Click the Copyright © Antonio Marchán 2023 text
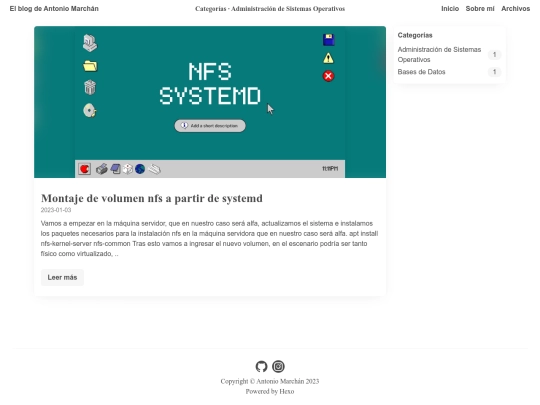The image size is (540, 405). (x=270, y=381)
